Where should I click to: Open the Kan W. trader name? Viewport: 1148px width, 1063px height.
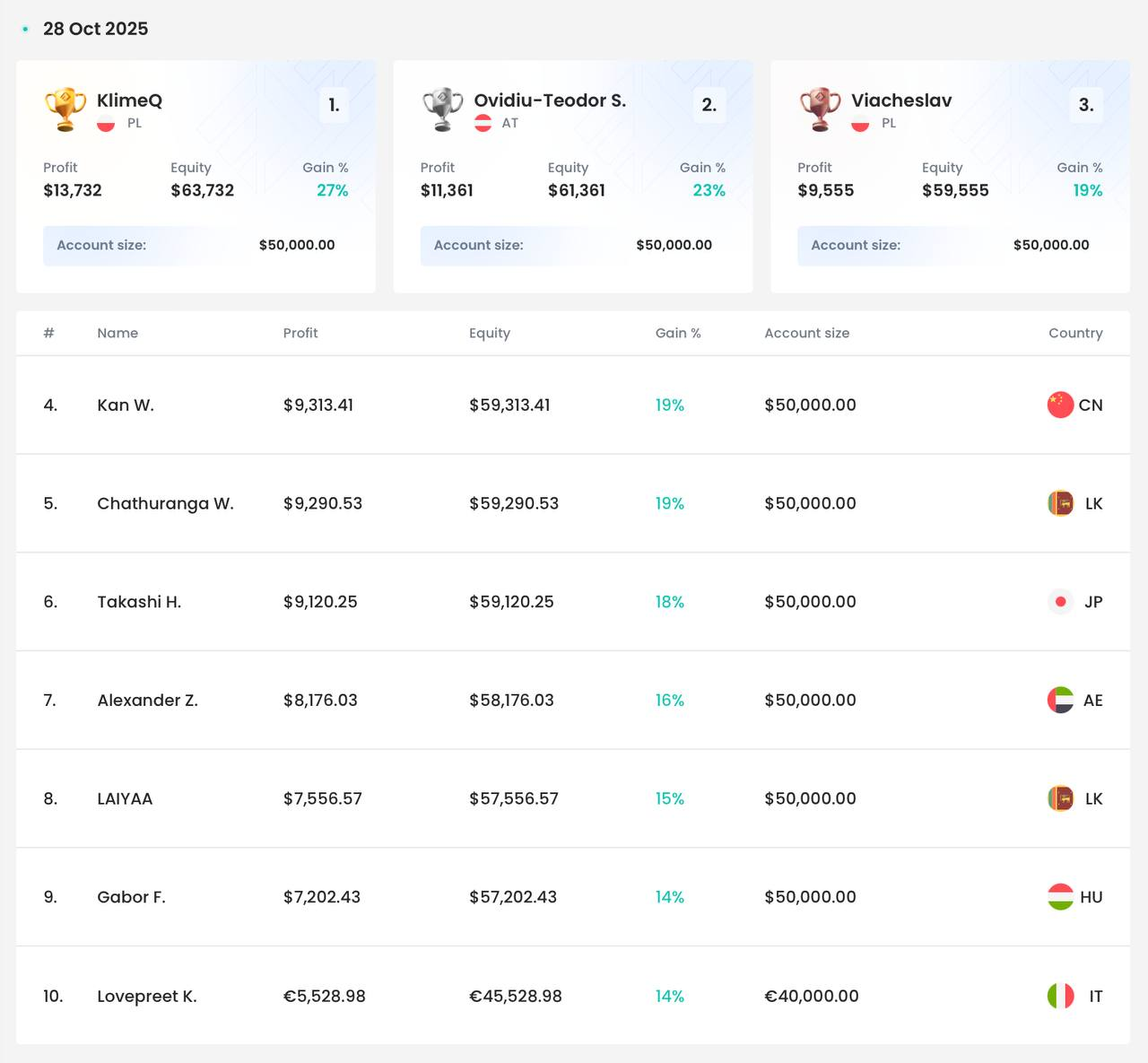[126, 405]
